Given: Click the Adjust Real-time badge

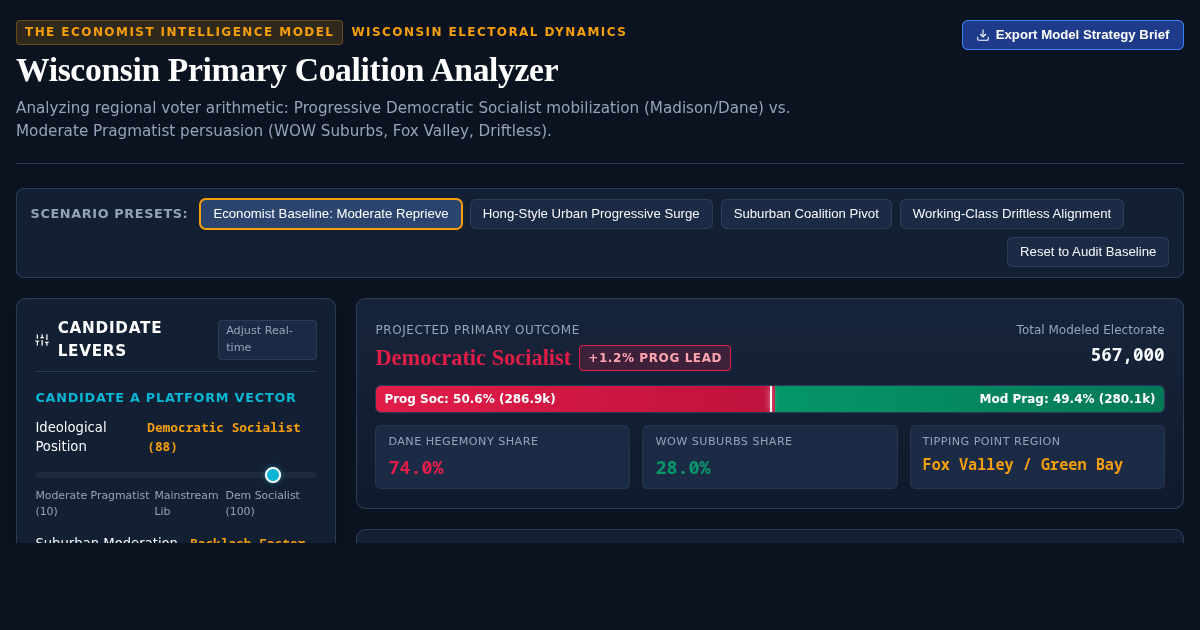Looking at the screenshot, I should point(267,340).
